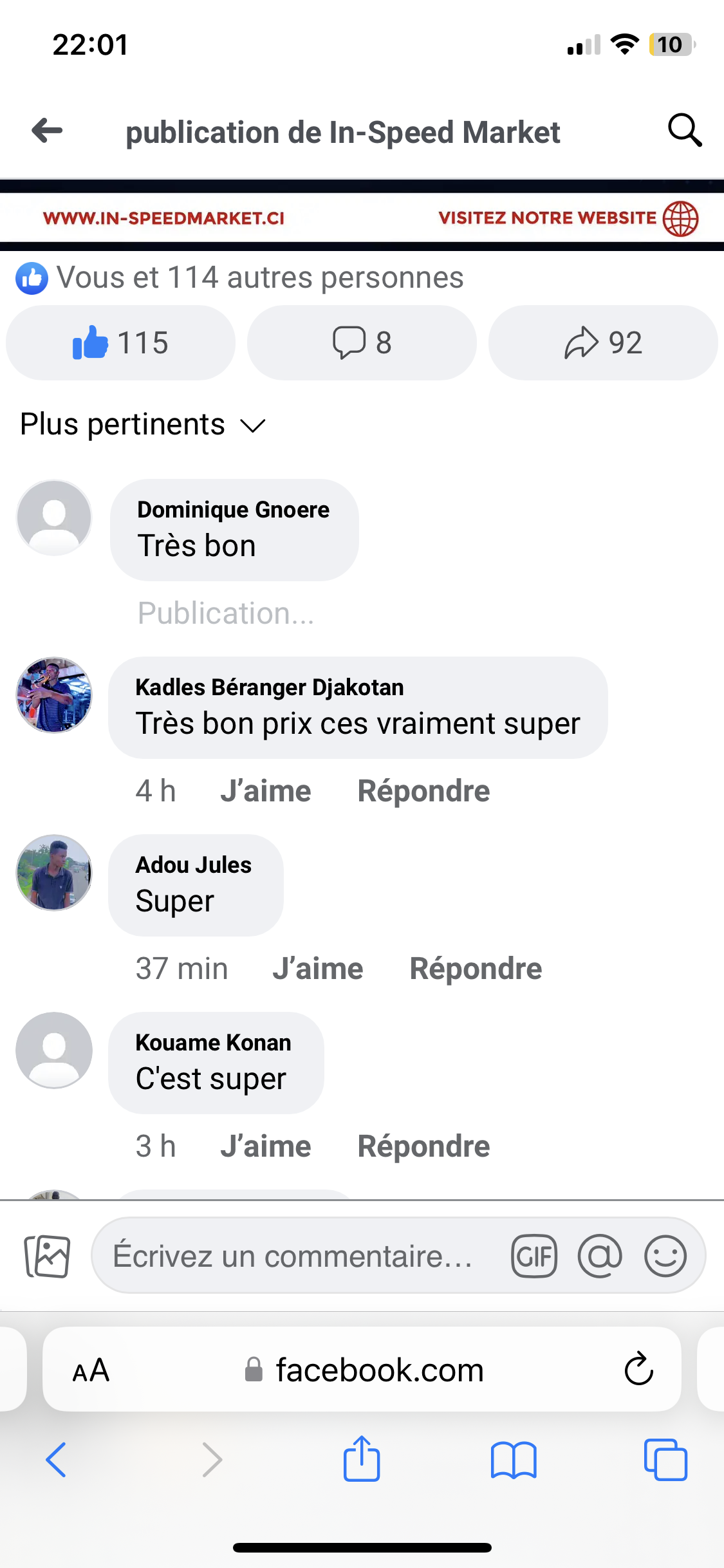
Task: Open Safari bookmarks book icon
Action: [x=513, y=1459]
